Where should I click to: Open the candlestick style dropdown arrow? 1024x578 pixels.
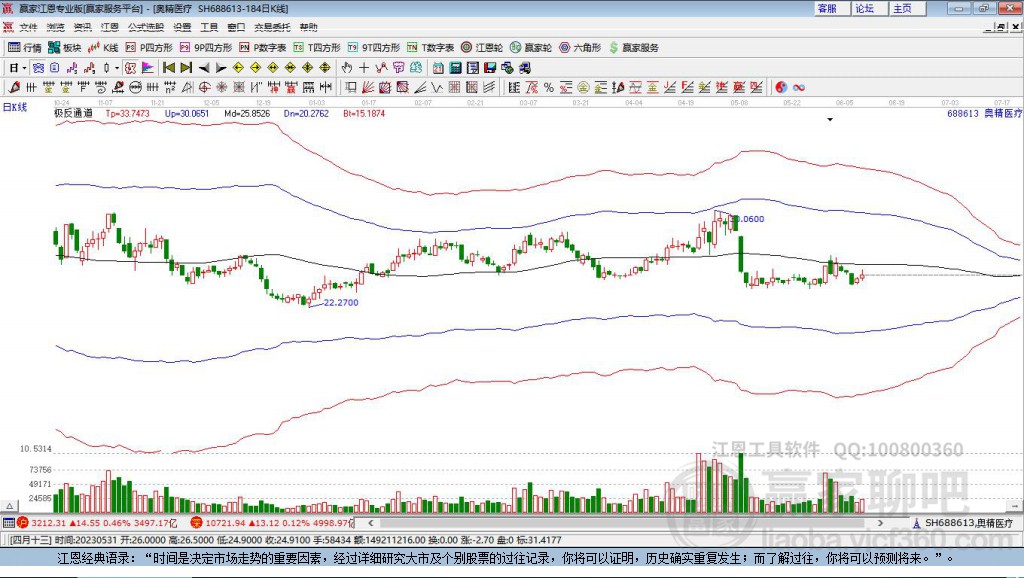click(117, 68)
